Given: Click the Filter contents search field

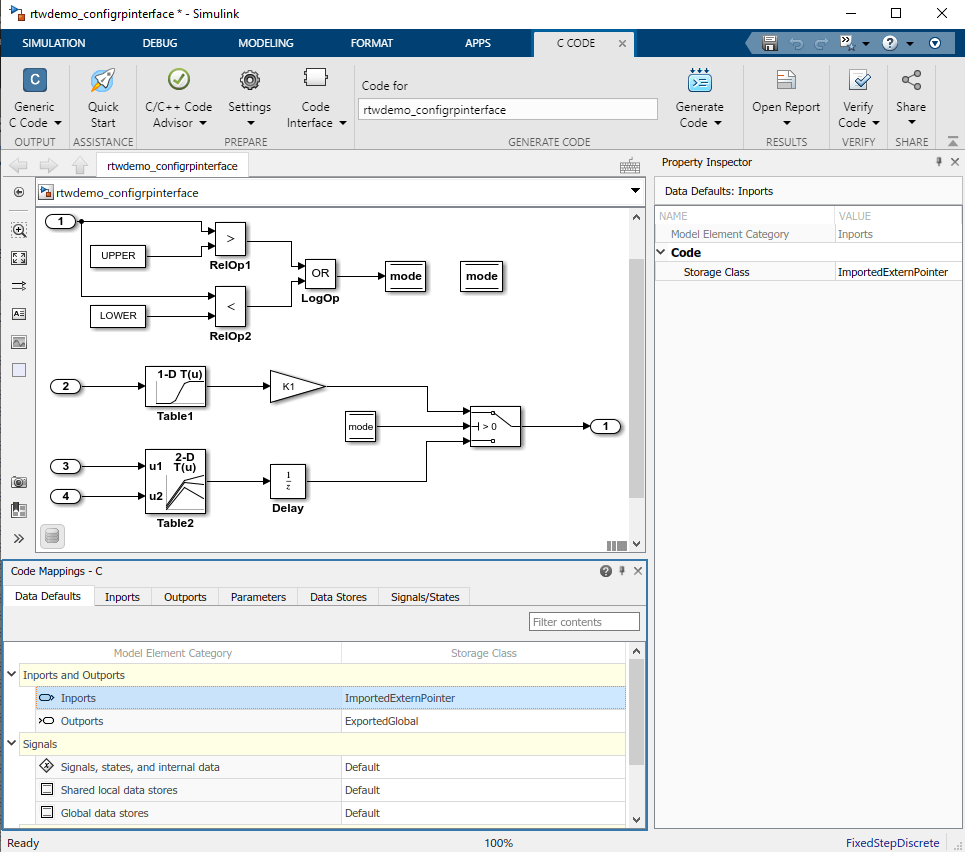Looking at the screenshot, I should [584, 622].
